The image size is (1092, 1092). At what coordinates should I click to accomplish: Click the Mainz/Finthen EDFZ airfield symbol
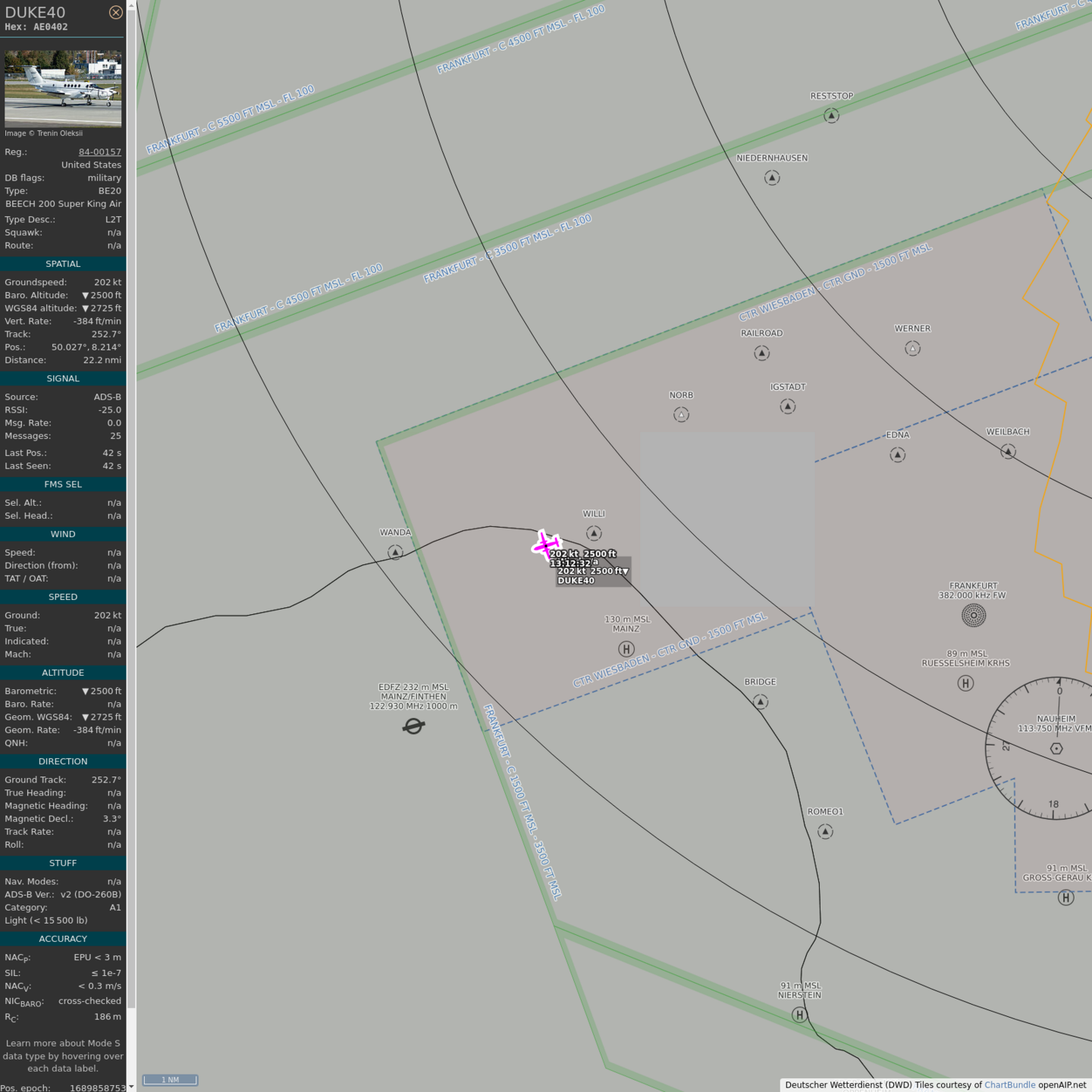click(413, 726)
